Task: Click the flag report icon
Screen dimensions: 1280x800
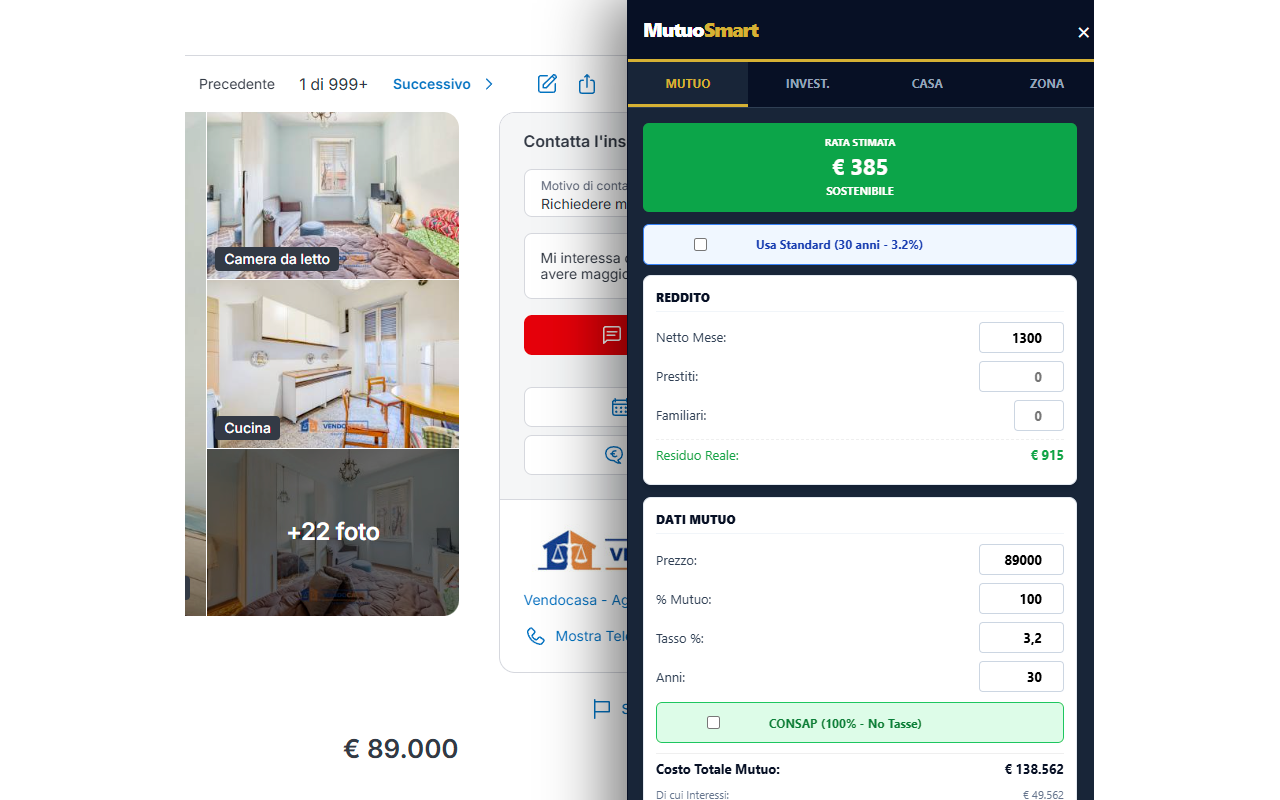Action: [x=602, y=709]
